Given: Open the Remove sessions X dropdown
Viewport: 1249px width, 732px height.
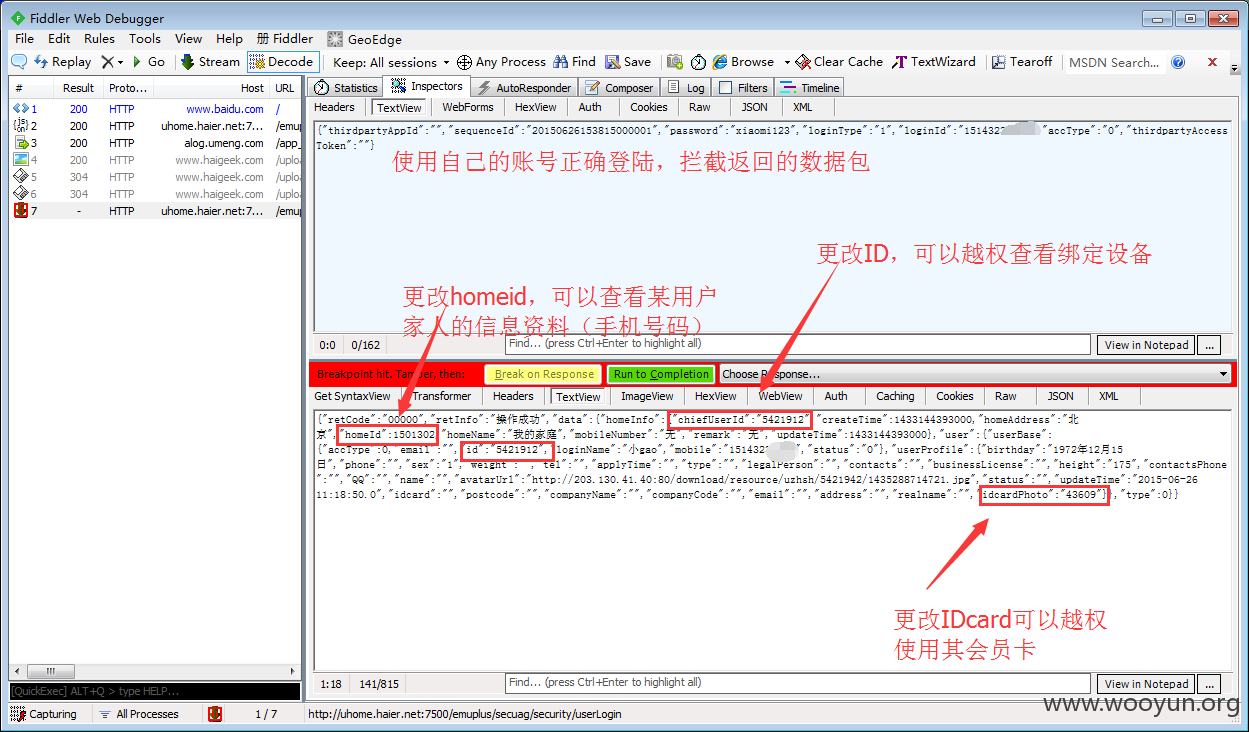Looking at the screenshot, I should [112, 62].
